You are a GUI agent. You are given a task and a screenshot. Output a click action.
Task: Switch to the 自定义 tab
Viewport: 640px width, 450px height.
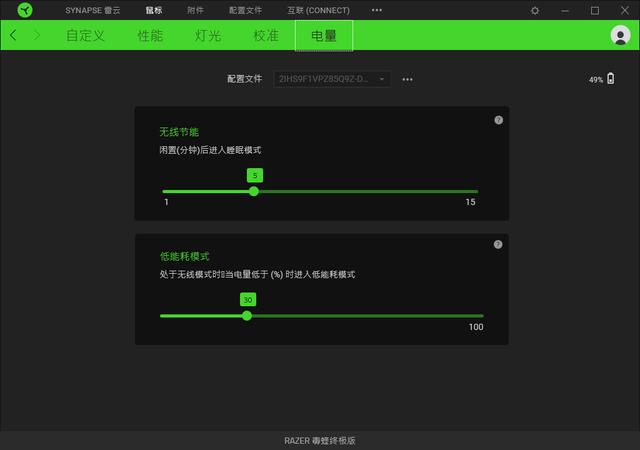(x=85, y=36)
